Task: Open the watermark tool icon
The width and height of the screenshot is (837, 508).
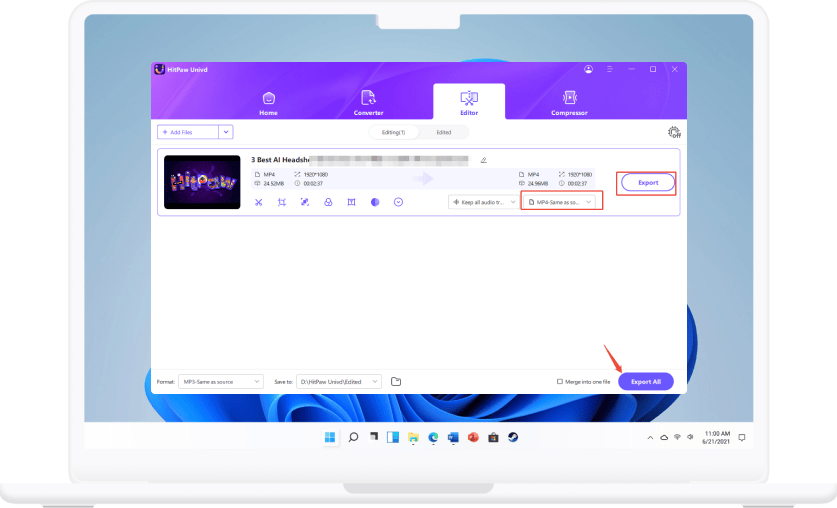Action: coord(328,202)
